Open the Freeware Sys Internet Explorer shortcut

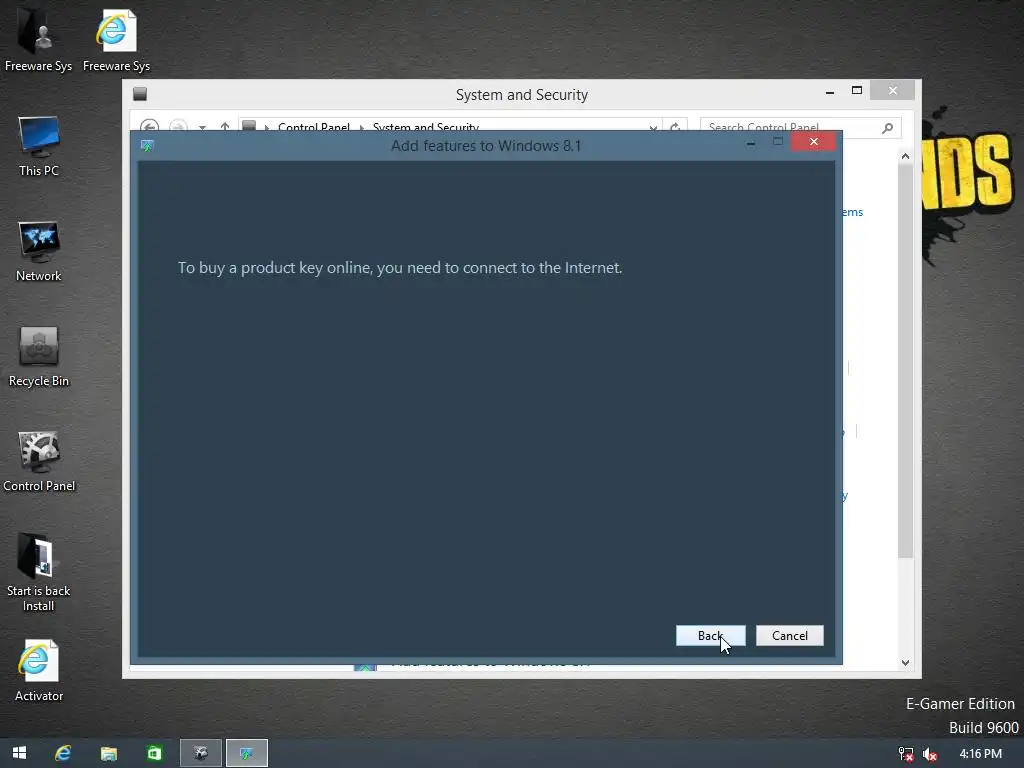point(116,39)
